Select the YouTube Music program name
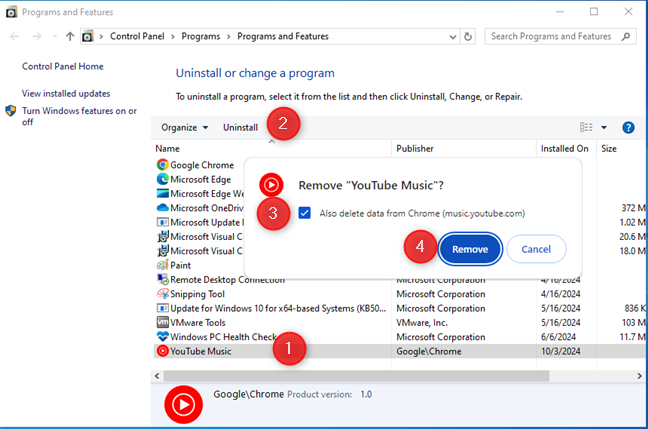 (x=201, y=351)
